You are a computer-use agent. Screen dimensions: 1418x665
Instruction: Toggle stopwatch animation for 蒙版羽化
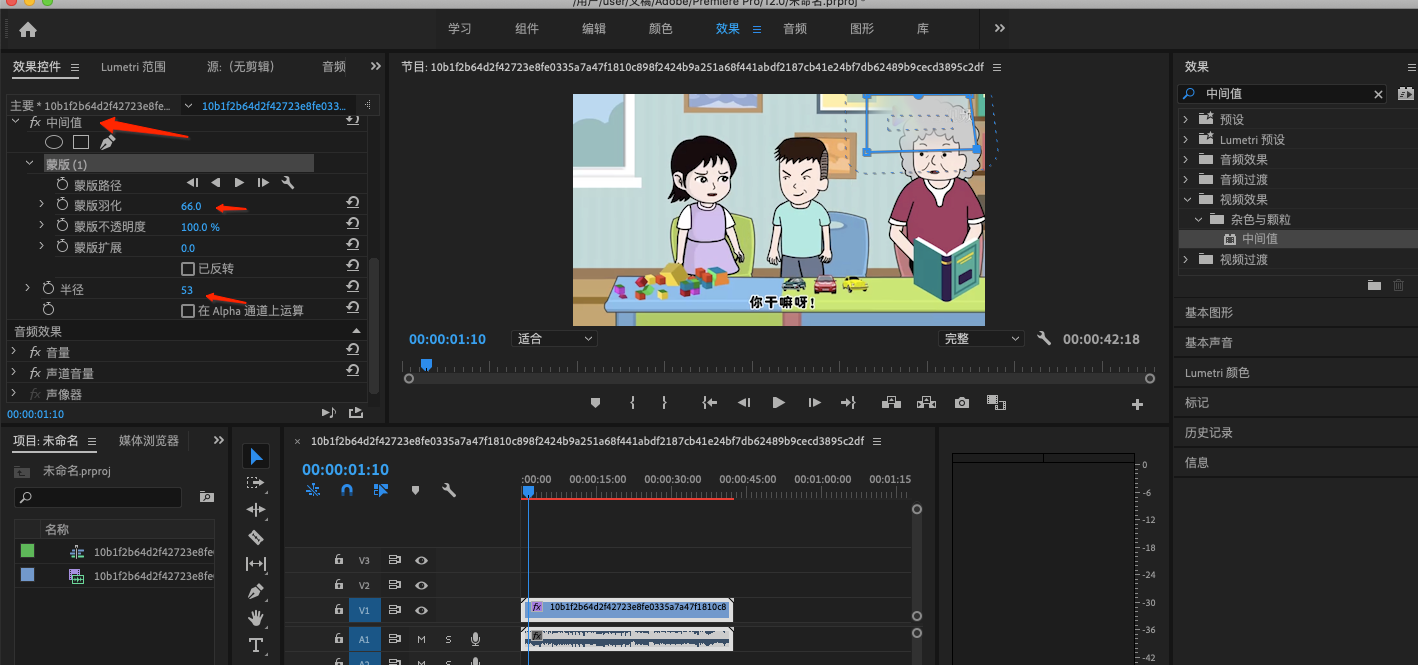(x=62, y=205)
